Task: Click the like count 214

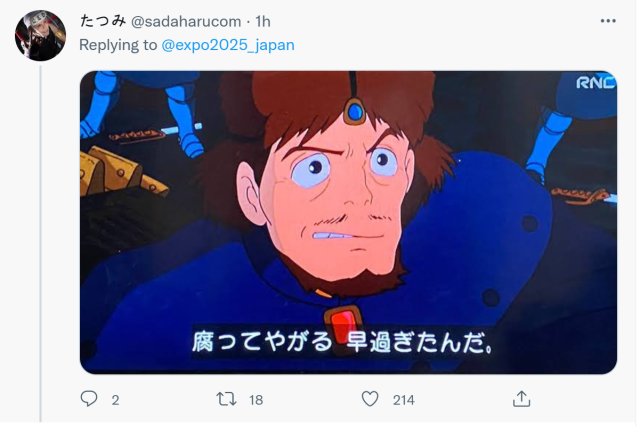Action: tap(404, 400)
